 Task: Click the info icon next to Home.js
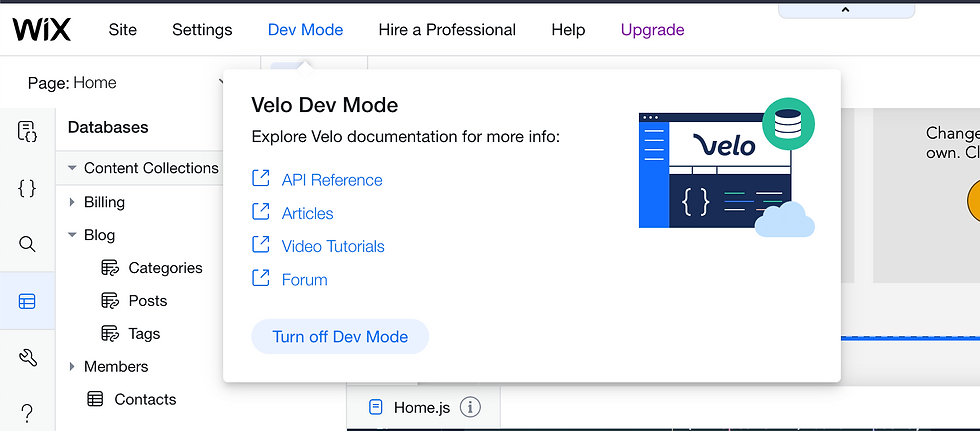470,408
